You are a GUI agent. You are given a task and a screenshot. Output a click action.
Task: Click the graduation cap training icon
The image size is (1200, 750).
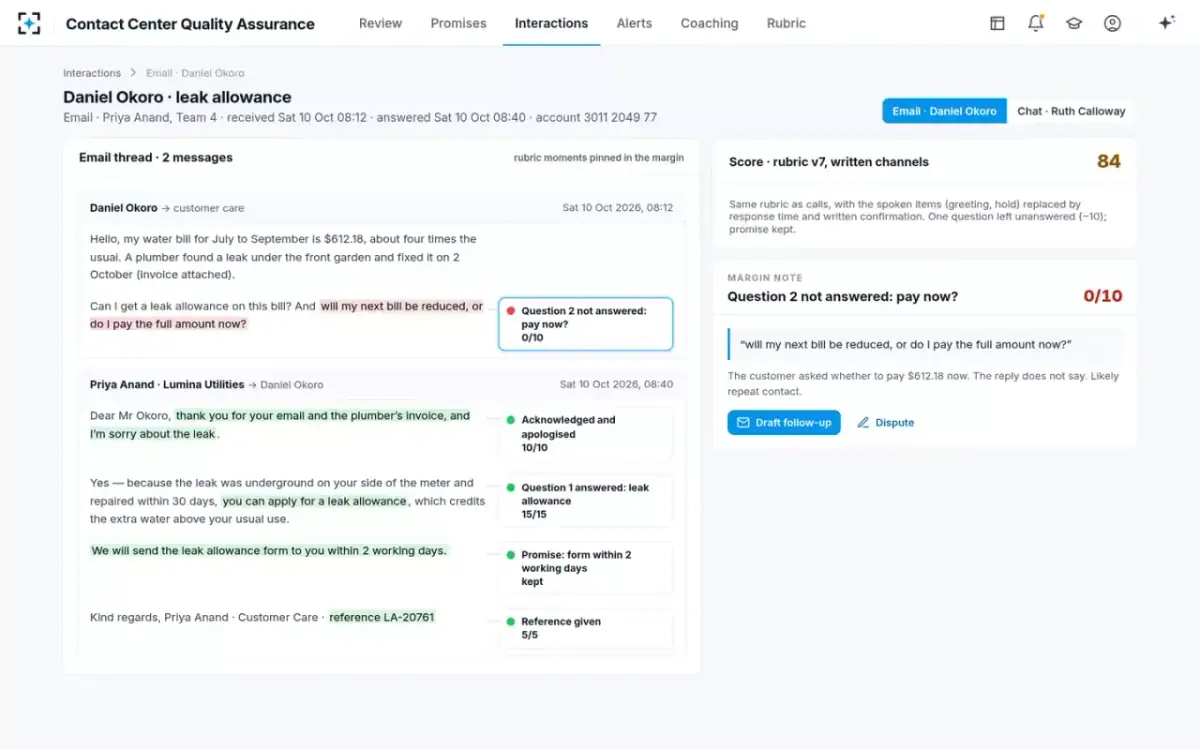1074,23
